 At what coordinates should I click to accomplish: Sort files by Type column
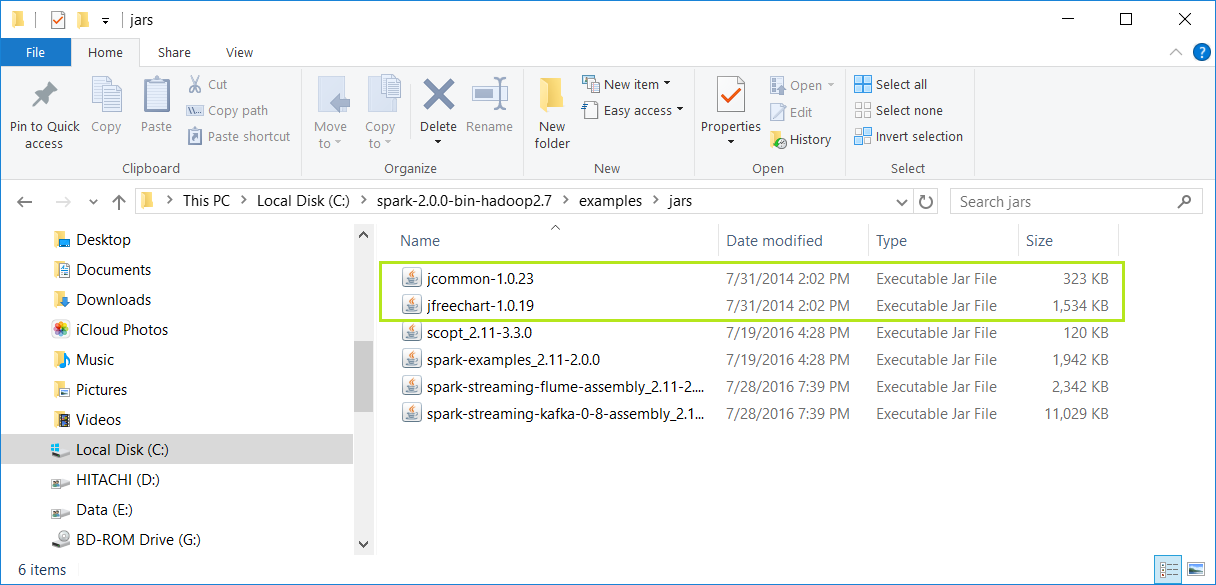[x=891, y=241]
